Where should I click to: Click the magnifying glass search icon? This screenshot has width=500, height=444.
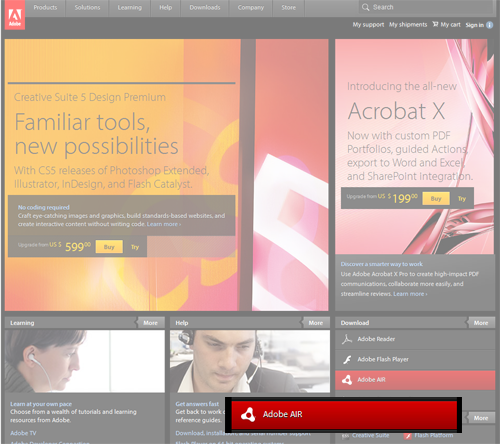365,7
